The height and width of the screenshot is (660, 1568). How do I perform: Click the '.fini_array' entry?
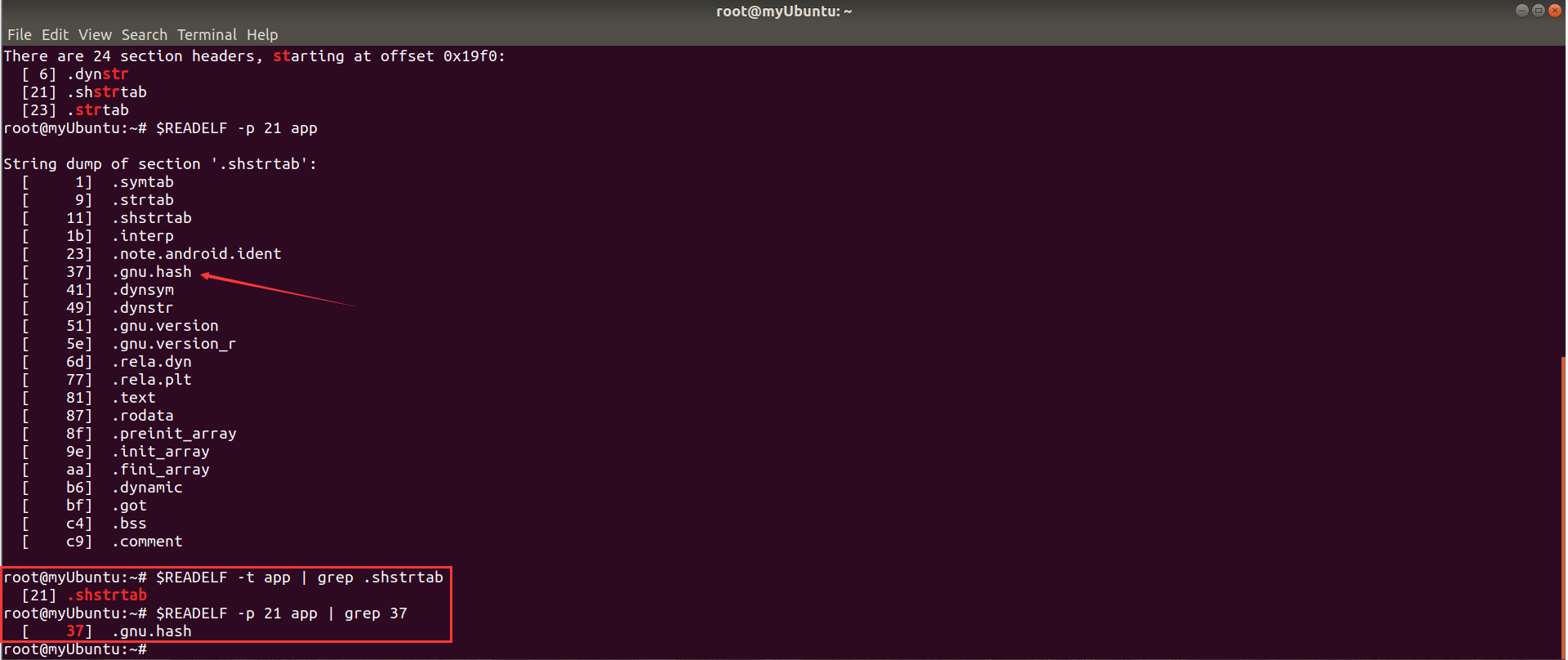point(161,470)
